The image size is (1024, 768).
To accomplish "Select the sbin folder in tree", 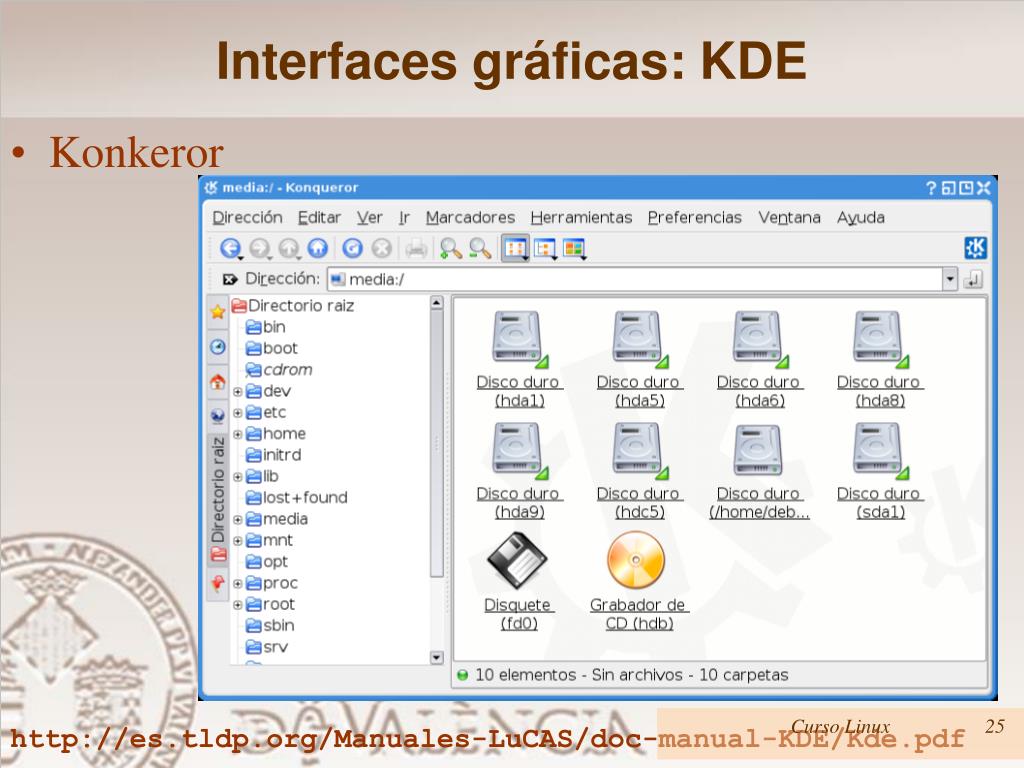I will click(270, 626).
